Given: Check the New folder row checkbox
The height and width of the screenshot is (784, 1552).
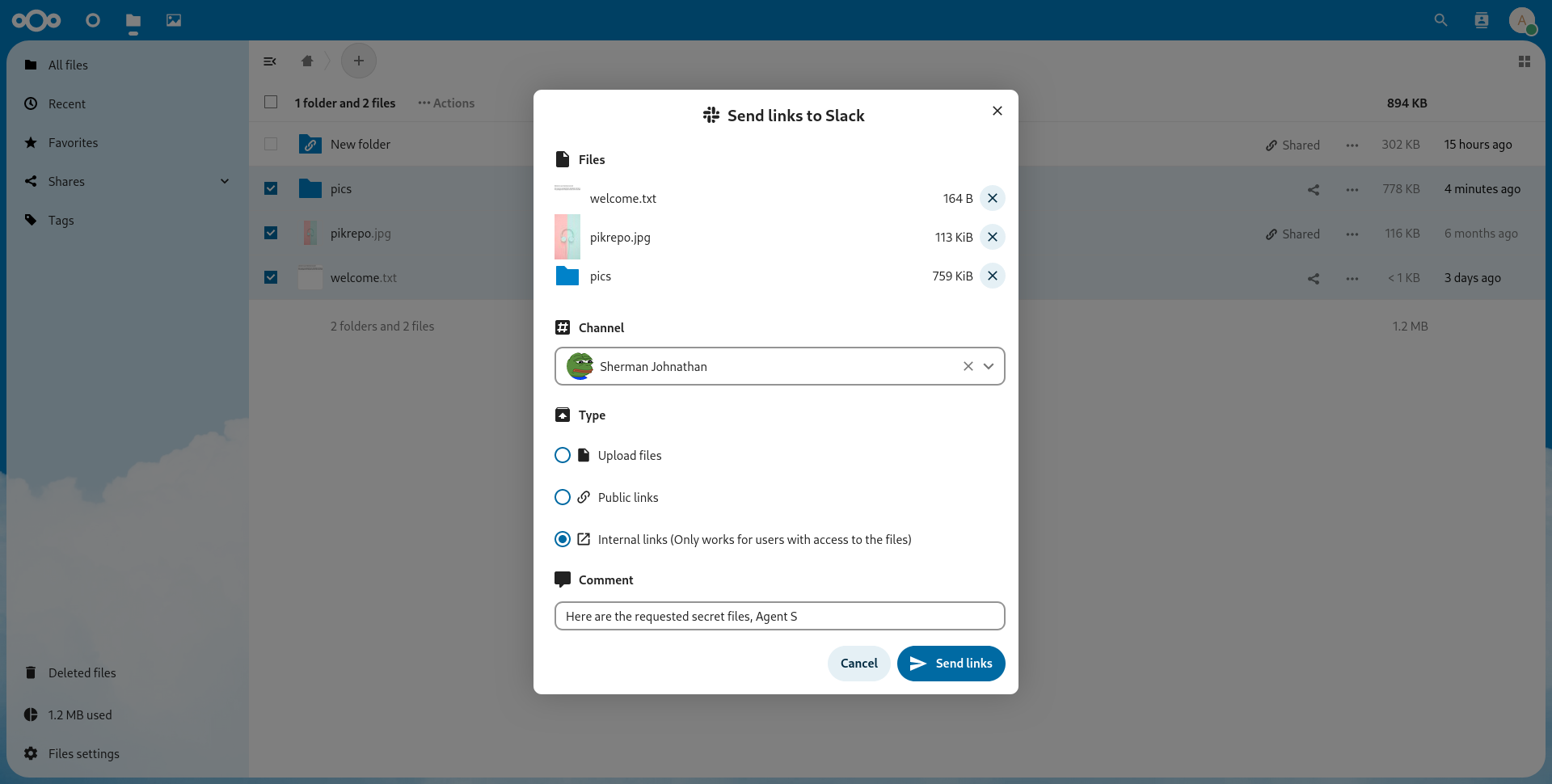Looking at the screenshot, I should pyautogui.click(x=271, y=144).
